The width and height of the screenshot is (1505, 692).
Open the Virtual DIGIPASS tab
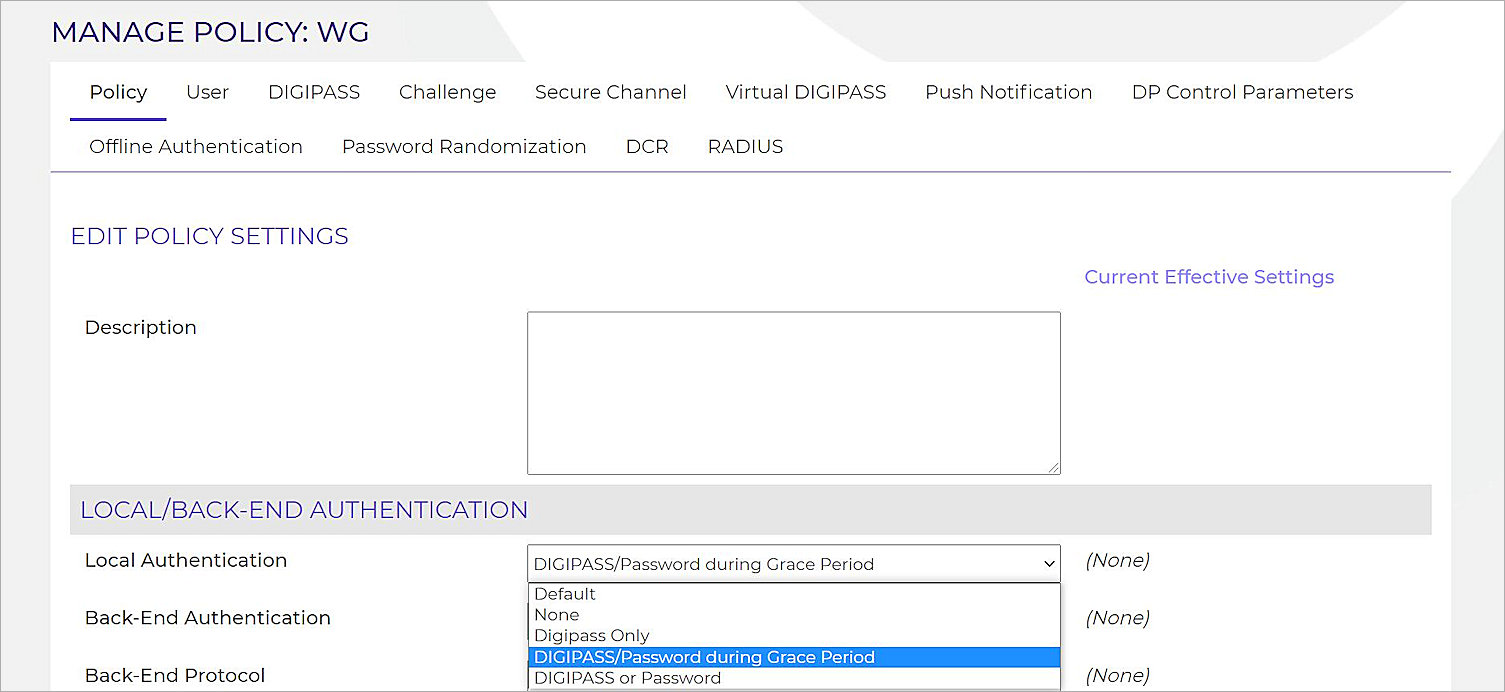[x=805, y=92]
